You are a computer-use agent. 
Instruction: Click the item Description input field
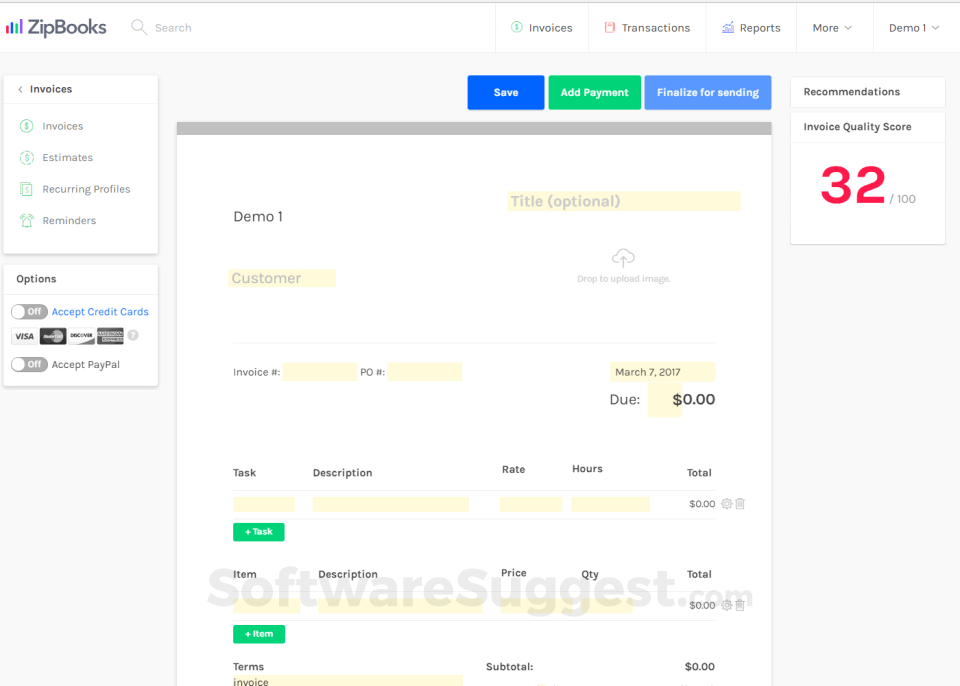tap(400, 606)
